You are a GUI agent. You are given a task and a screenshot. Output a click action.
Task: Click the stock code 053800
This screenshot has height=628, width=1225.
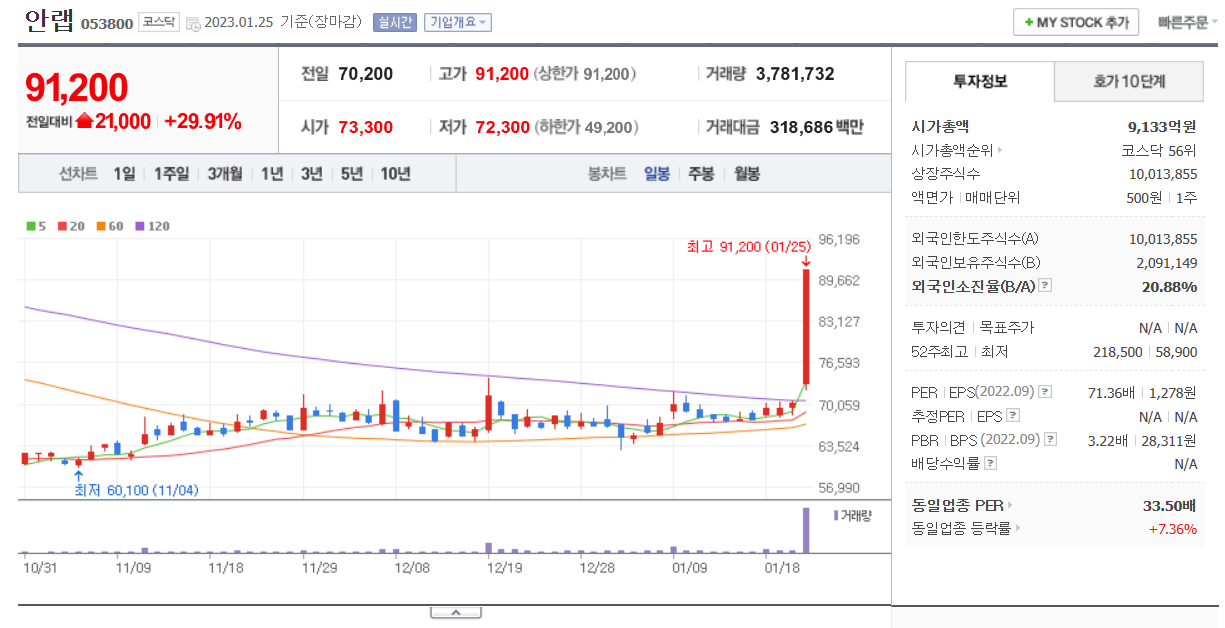pos(106,24)
